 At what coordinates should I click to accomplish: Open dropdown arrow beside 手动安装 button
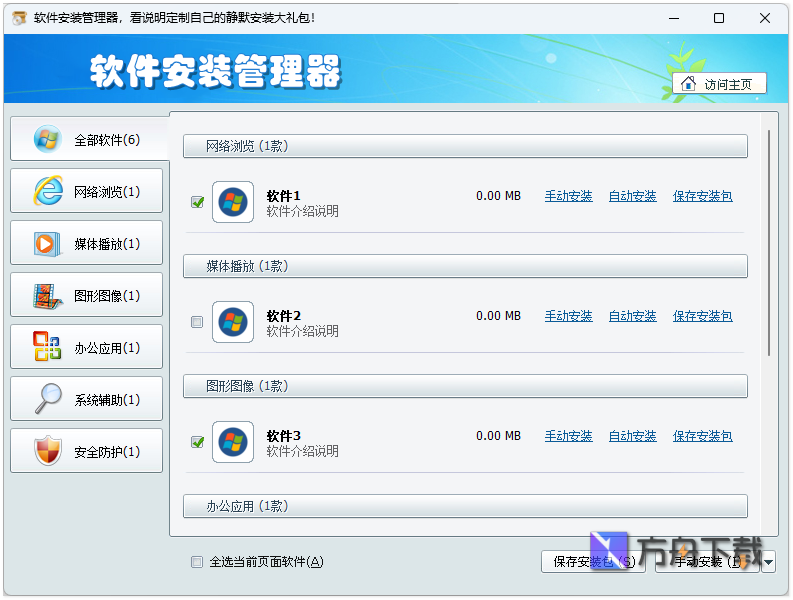768,562
